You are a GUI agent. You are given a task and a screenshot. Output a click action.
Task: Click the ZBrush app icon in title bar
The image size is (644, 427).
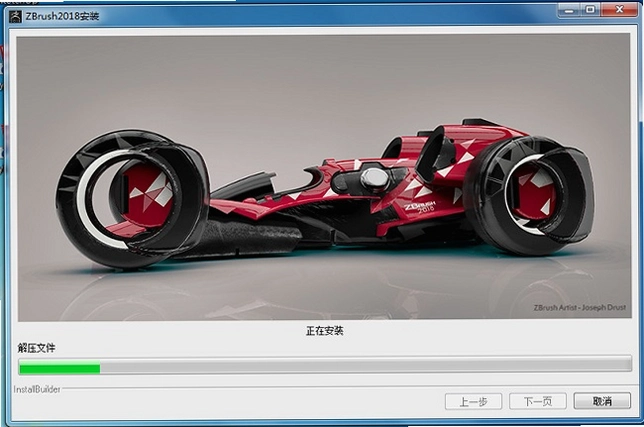[x=15, y=16]
